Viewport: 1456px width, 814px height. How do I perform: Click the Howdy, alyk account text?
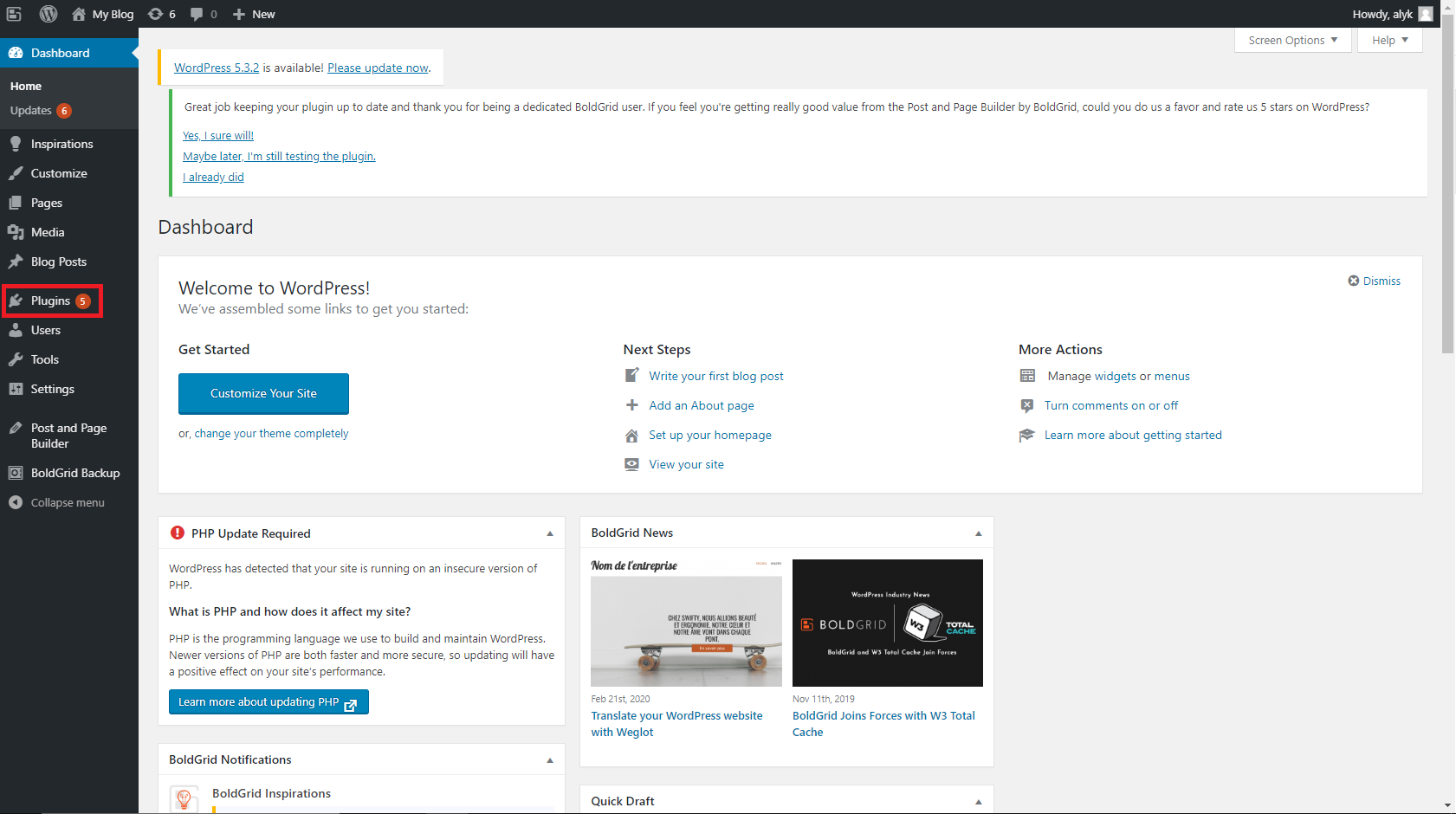tap(1382, 14)
